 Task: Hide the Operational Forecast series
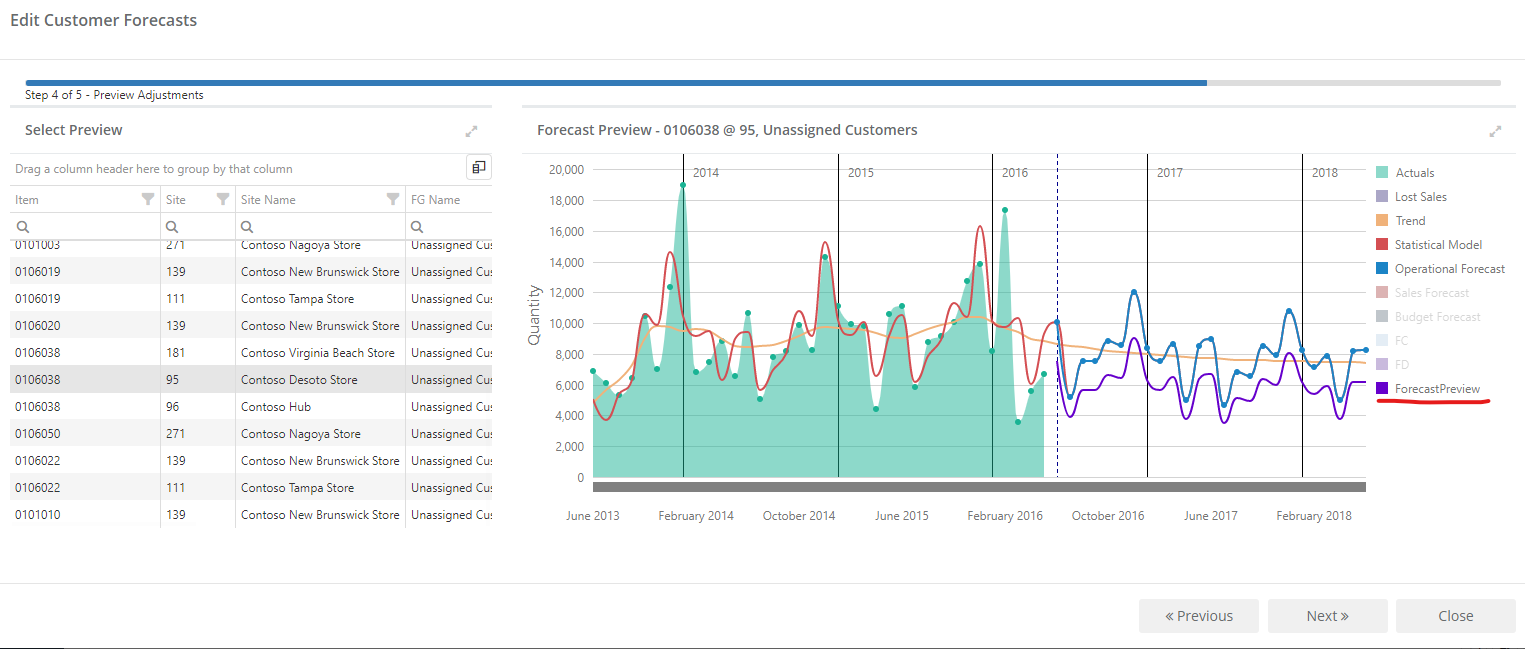(x=1441, y=269)
